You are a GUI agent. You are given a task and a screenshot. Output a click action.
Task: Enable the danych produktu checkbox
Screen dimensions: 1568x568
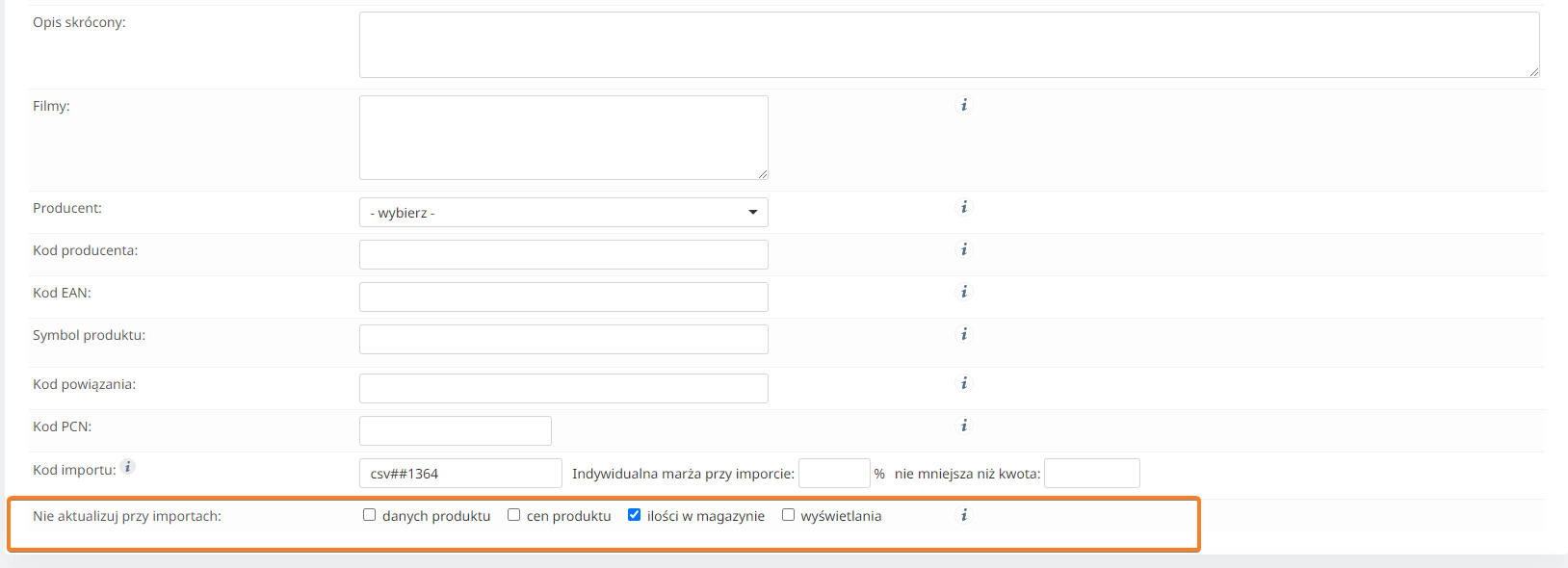pos(369,515)
